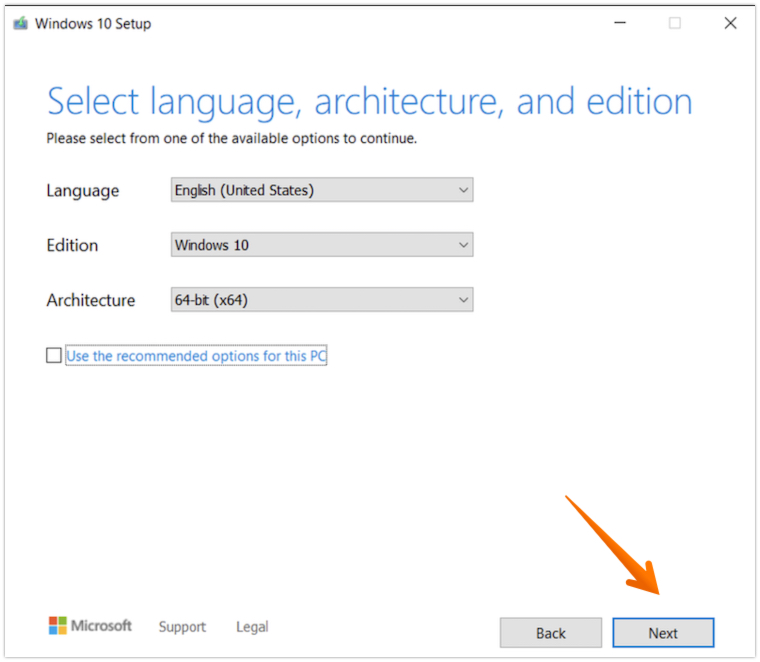Minimize the Windows 10 Setup window

tap(618, 23)
